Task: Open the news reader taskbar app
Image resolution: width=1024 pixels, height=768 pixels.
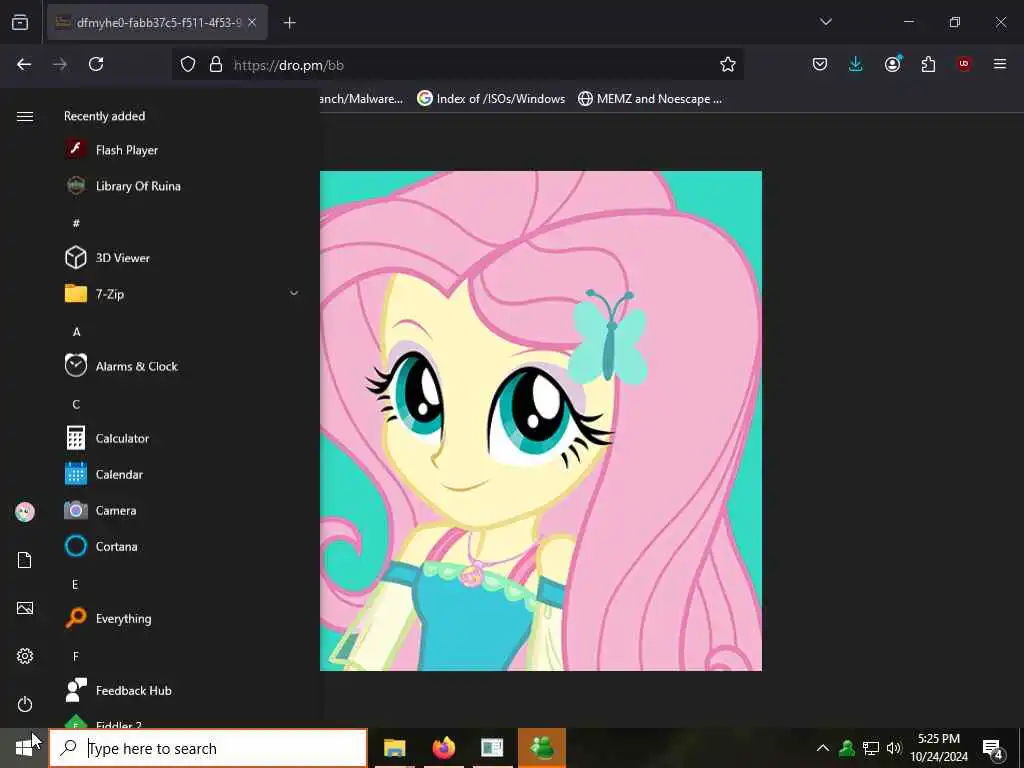Action: 492,748
